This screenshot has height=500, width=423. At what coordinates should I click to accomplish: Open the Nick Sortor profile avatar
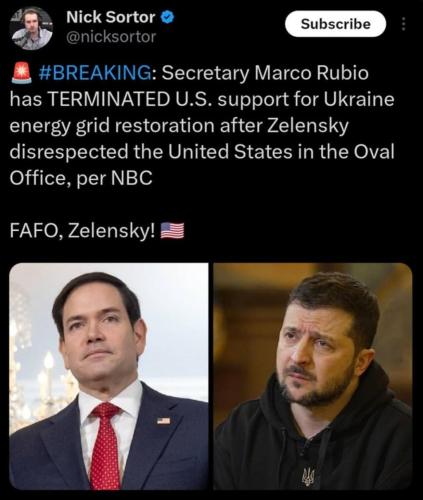31,29
